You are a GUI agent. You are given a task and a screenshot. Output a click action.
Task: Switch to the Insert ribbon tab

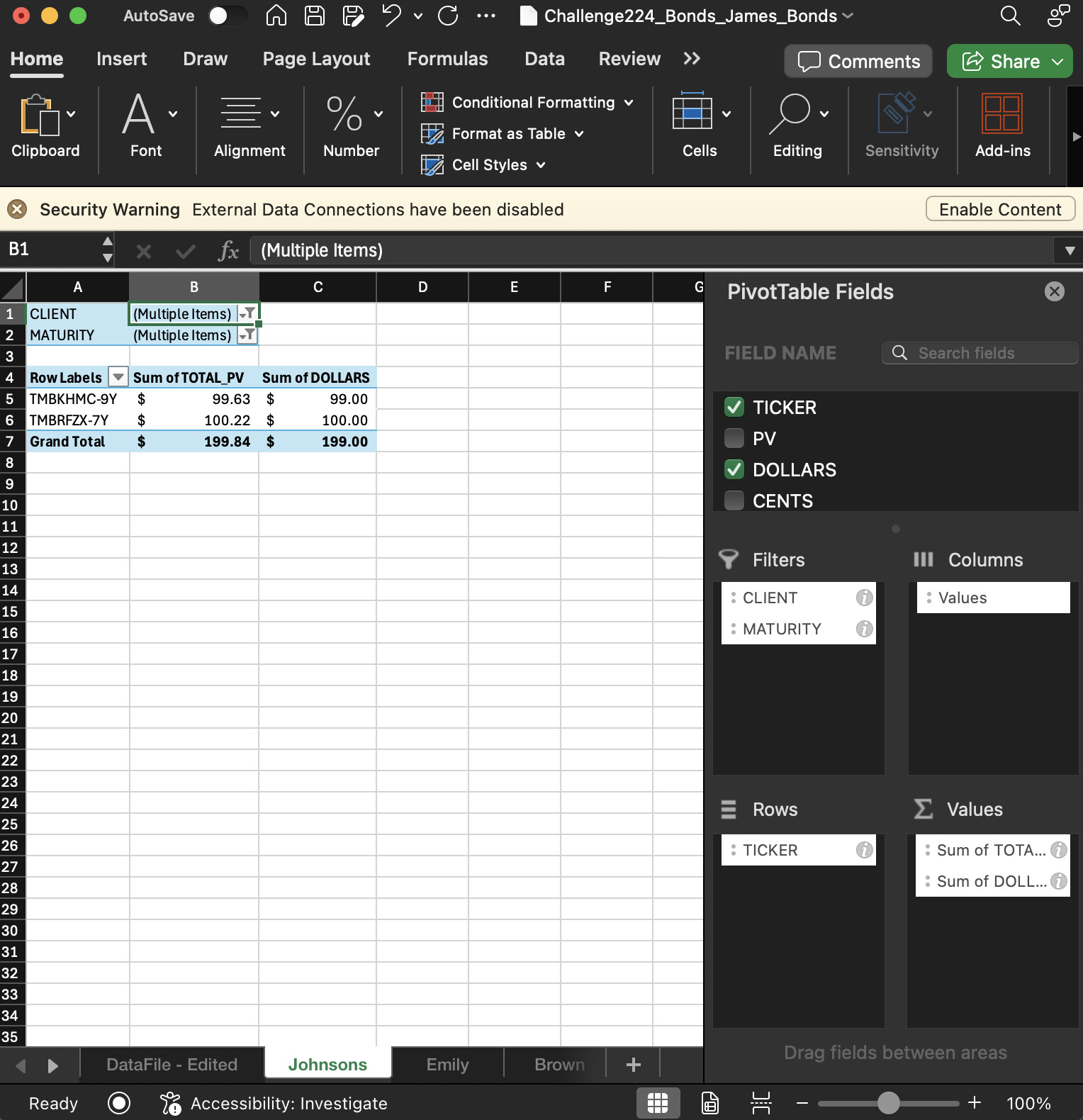121,59
